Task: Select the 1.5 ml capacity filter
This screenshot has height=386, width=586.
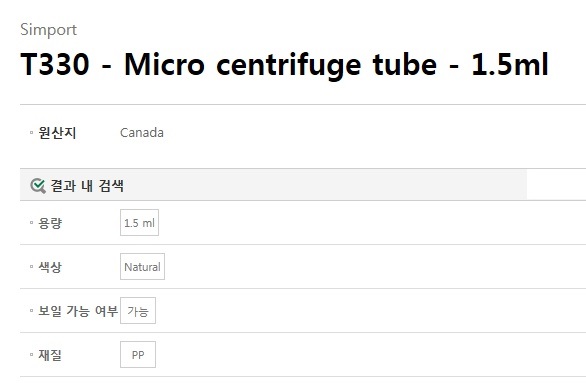Action: (139, 223)
